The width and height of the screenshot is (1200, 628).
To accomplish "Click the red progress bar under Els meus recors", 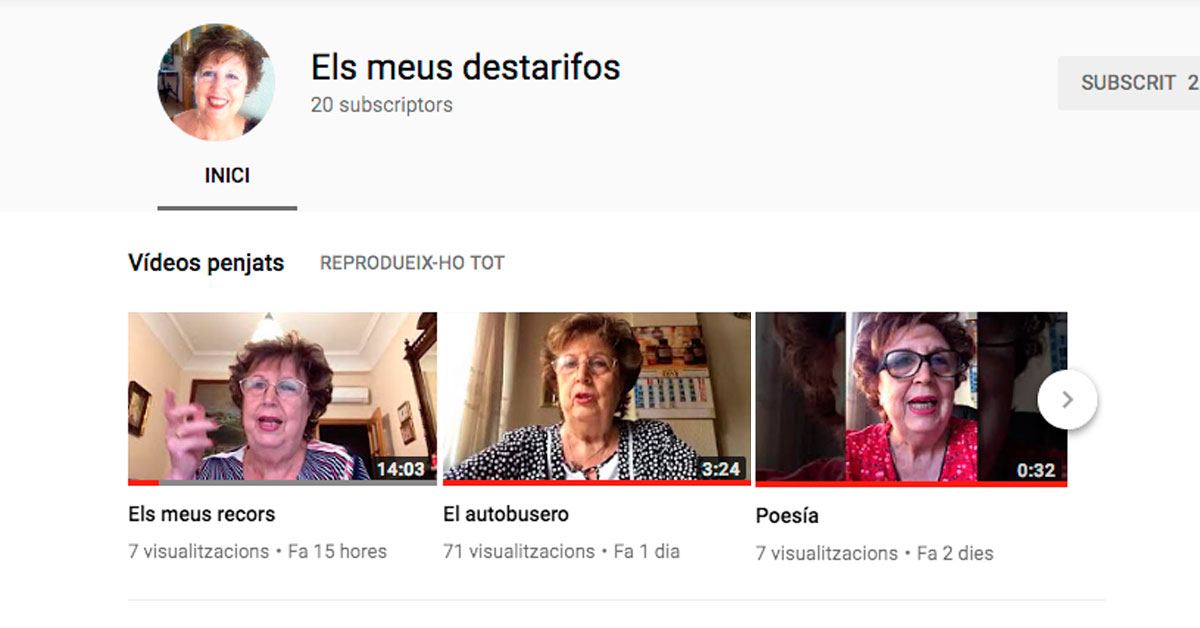I will [x=143, y=482].
